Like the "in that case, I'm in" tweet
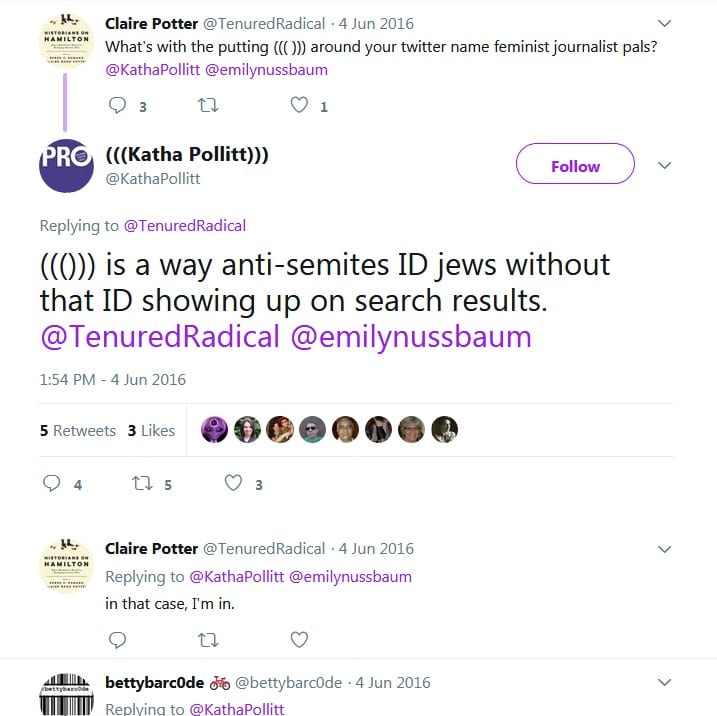This screenshot has height=716, width=717. click(x=299, y=639)
